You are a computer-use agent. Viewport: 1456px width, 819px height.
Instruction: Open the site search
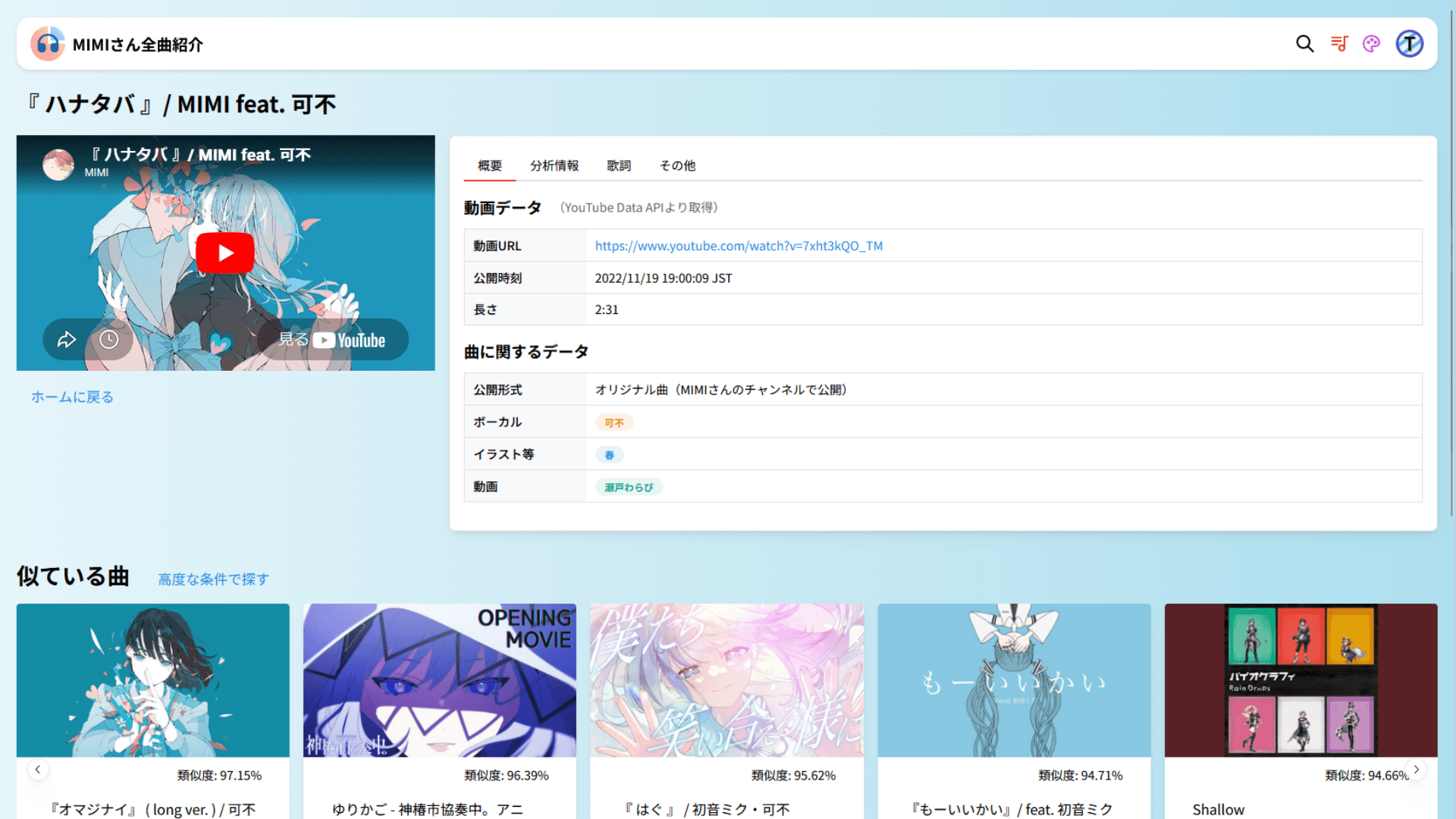pos(1304,43)
